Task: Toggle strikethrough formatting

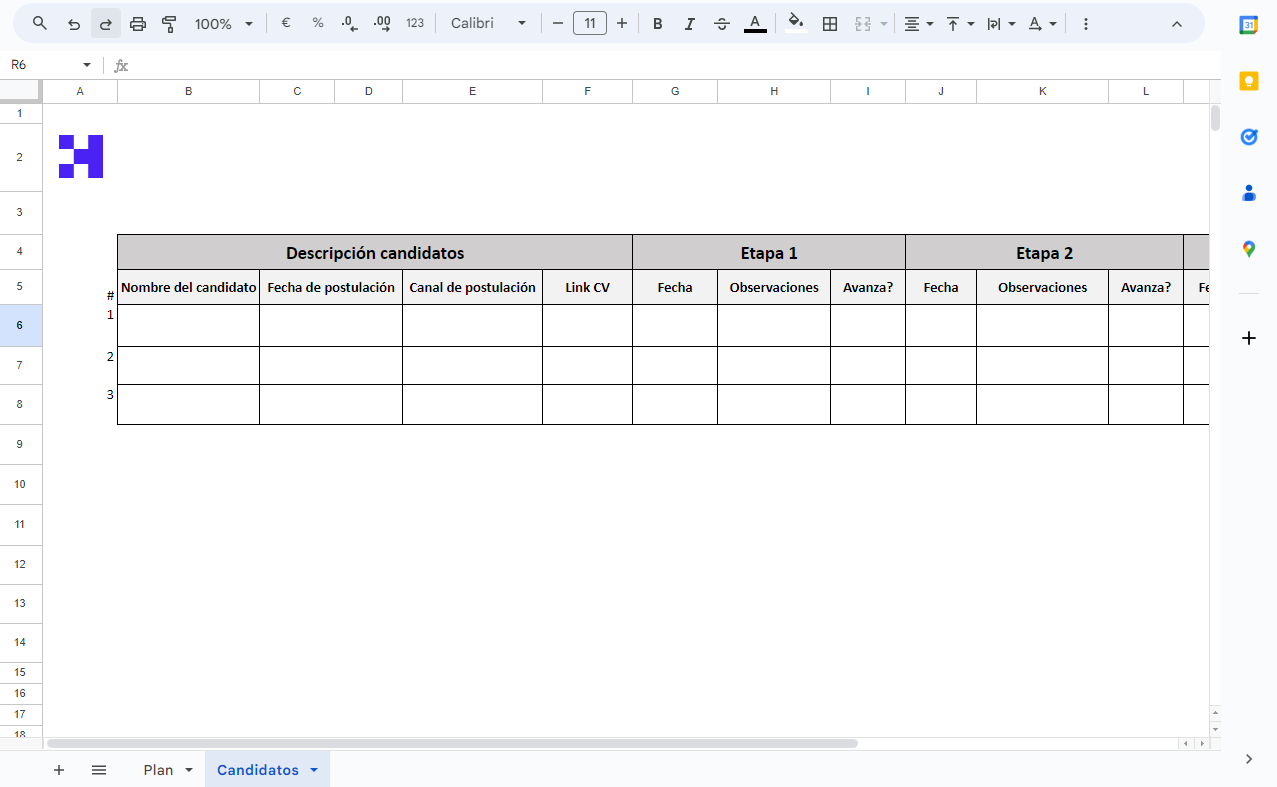Action: pyautogui.click(x=721, y=22)
